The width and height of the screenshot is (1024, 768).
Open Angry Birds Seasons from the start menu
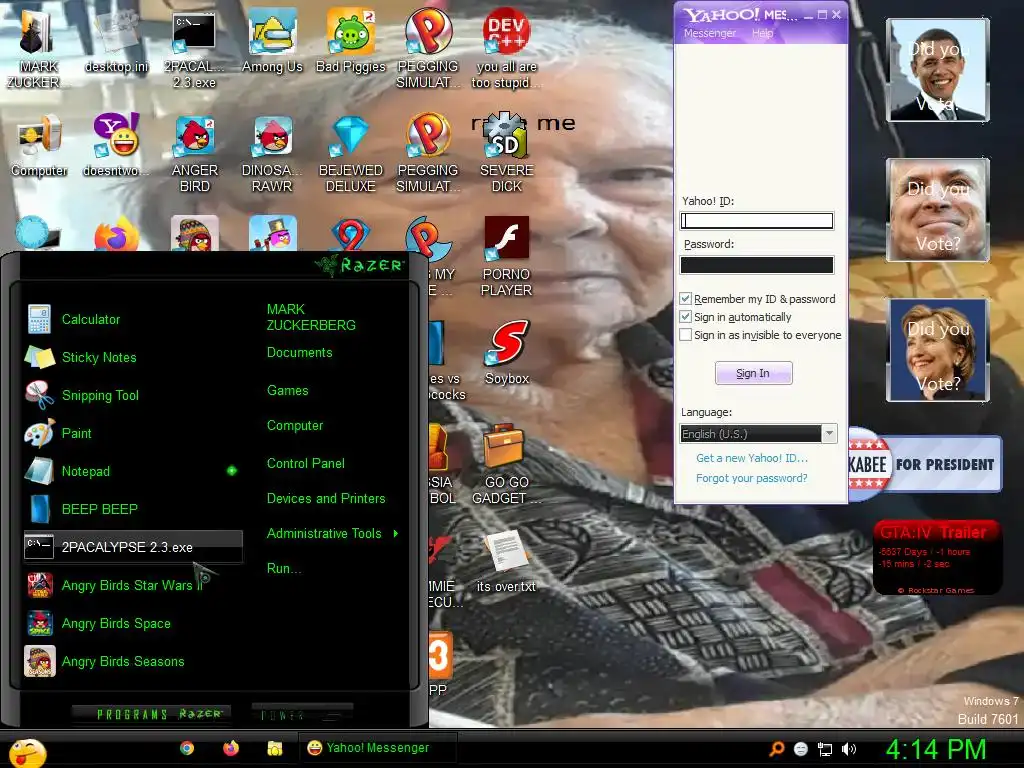133,661
